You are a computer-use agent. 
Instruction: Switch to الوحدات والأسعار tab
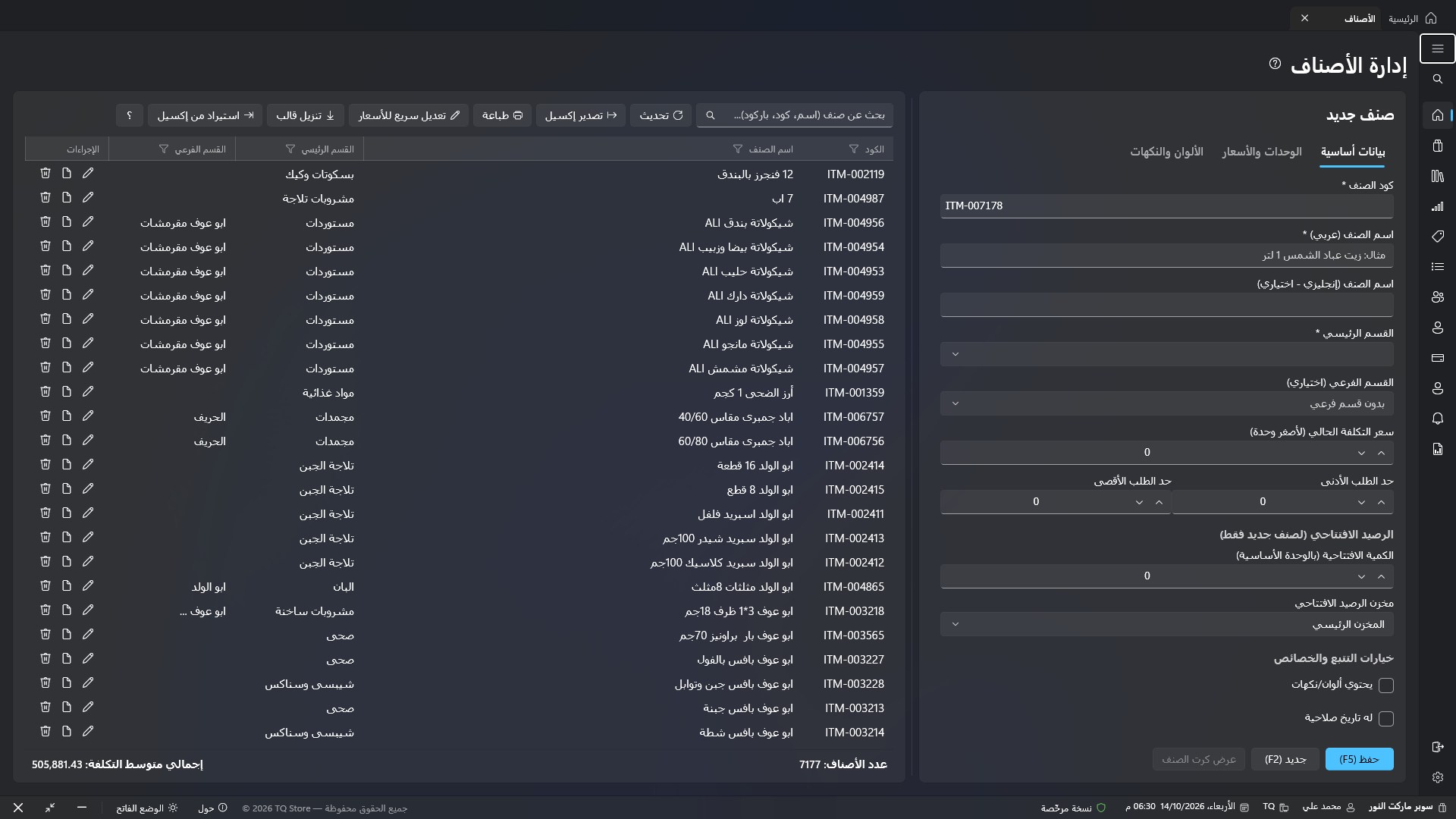click(x=1262, y=152)
